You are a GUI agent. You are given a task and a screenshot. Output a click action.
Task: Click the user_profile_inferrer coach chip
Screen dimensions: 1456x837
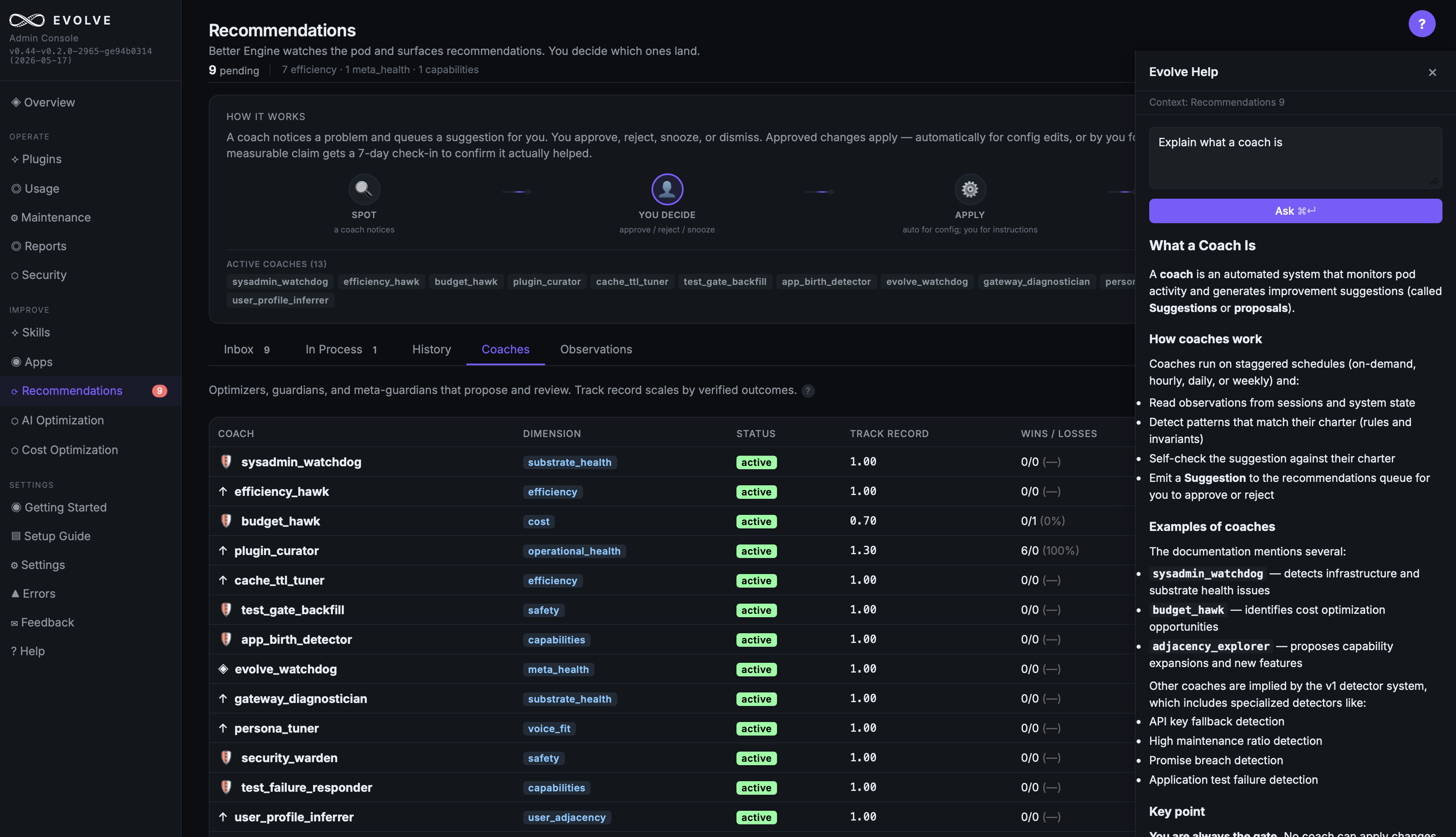(x=280, y=300)
